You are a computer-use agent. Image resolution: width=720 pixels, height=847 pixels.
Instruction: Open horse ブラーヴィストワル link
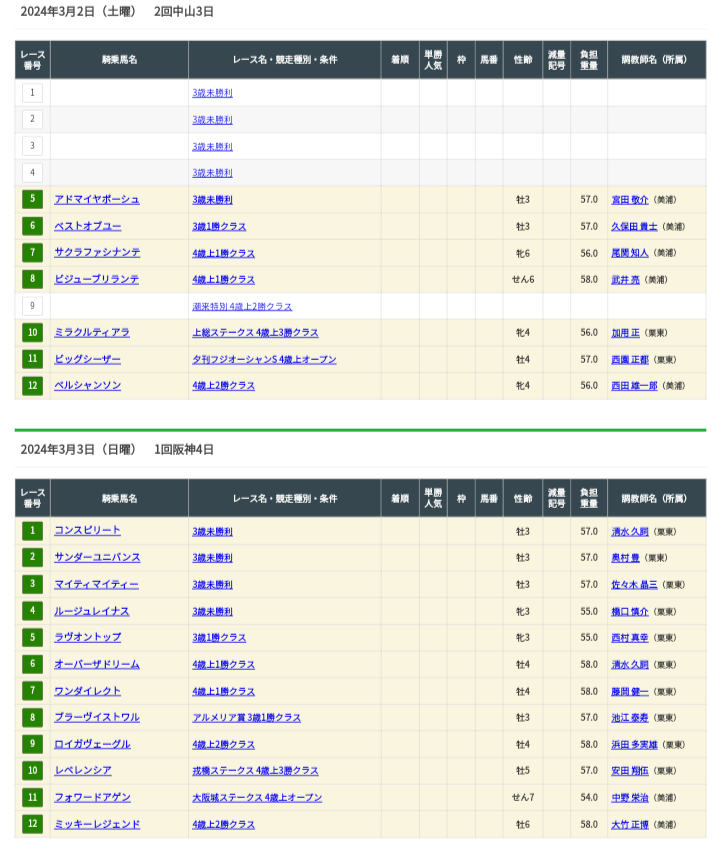(97, 717)
